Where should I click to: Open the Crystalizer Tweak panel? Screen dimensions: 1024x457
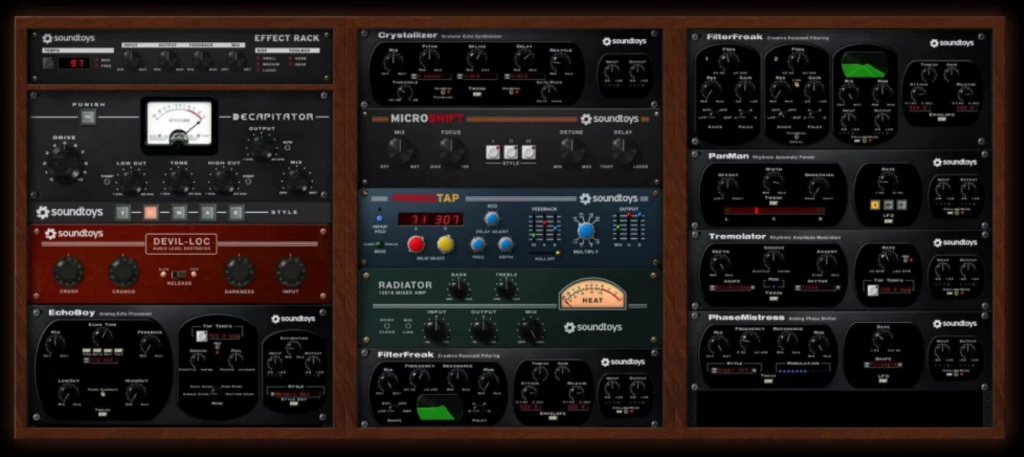coord(476,94)
